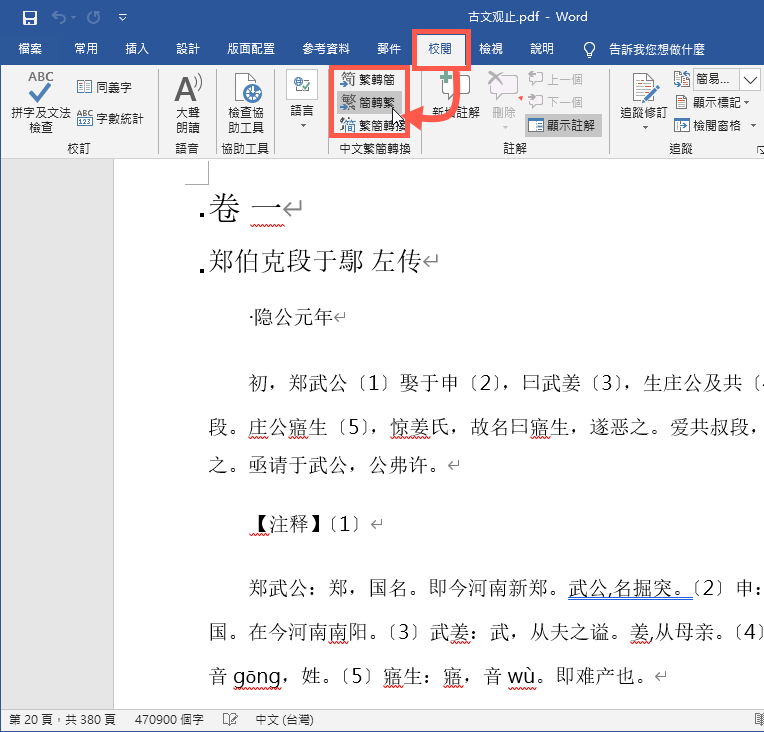Switch to the 參考資料 tab

click(326, 49)
